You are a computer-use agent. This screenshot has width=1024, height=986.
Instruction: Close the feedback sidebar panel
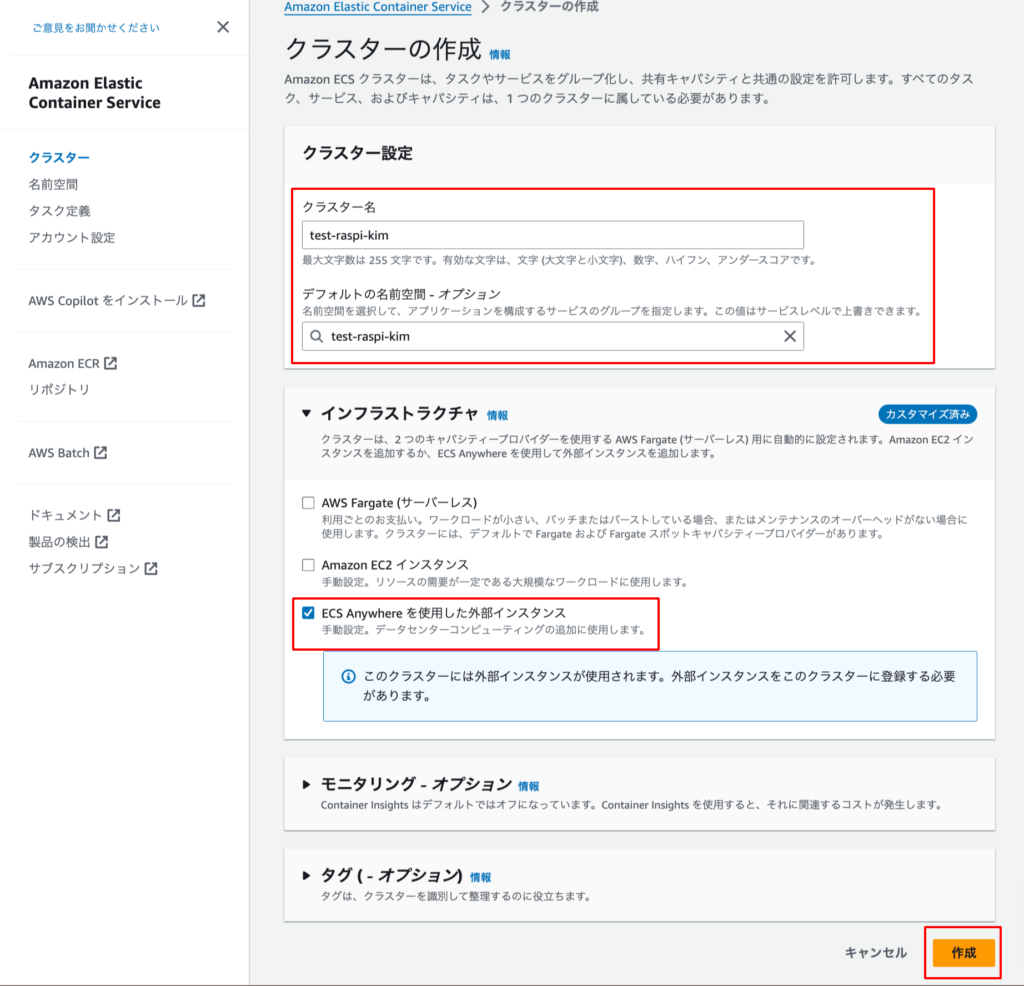[223, 27]
